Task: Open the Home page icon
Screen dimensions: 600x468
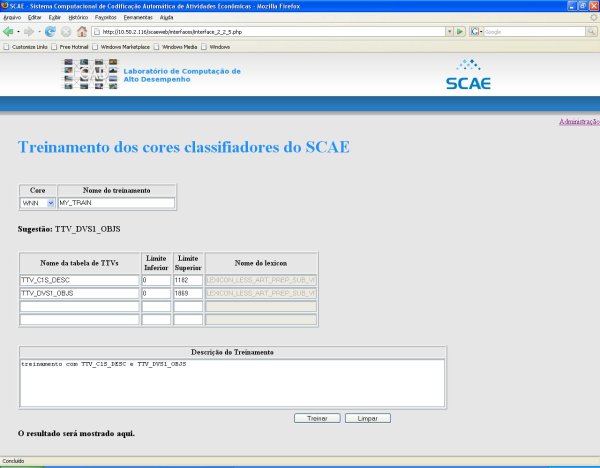Action: 82,32
